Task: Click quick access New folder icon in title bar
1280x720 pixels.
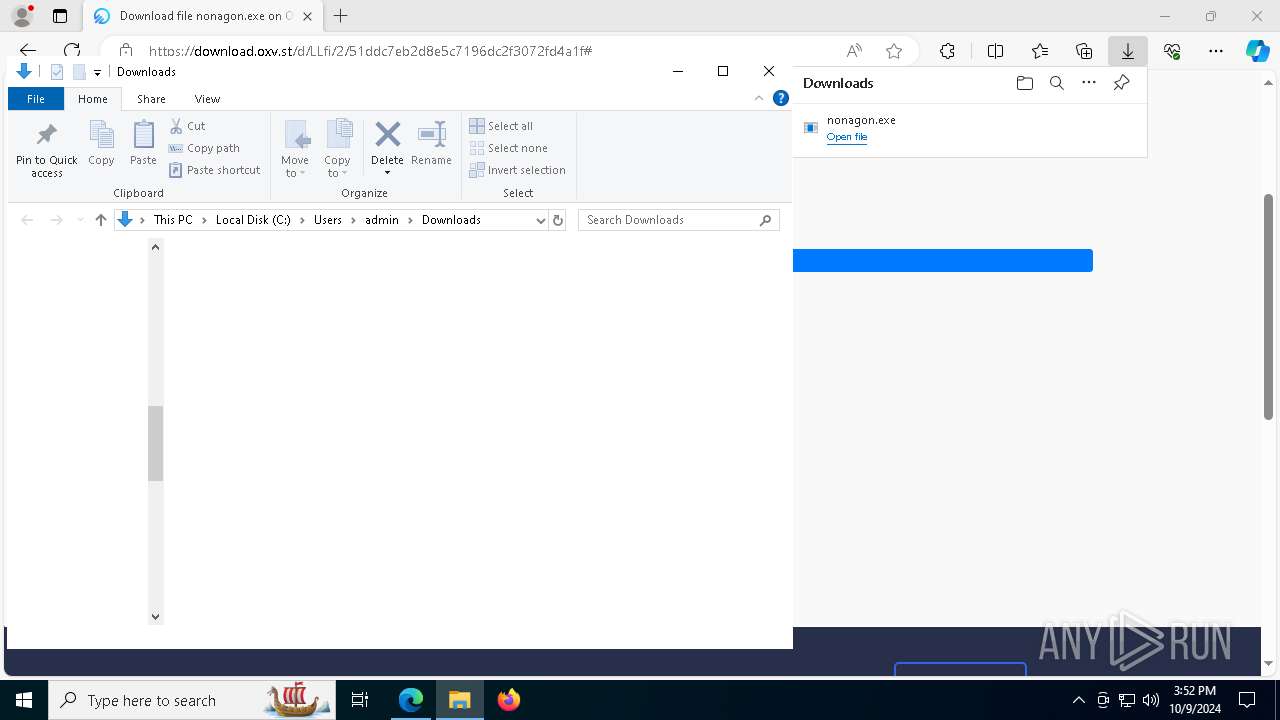Action: [x=79, y=72]
